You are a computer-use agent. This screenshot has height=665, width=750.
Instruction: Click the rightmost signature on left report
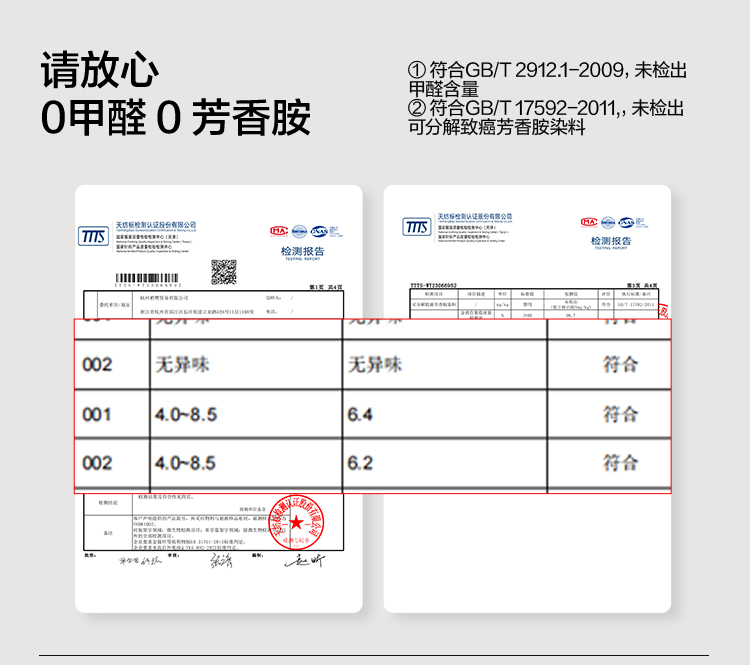coord(305,561)
